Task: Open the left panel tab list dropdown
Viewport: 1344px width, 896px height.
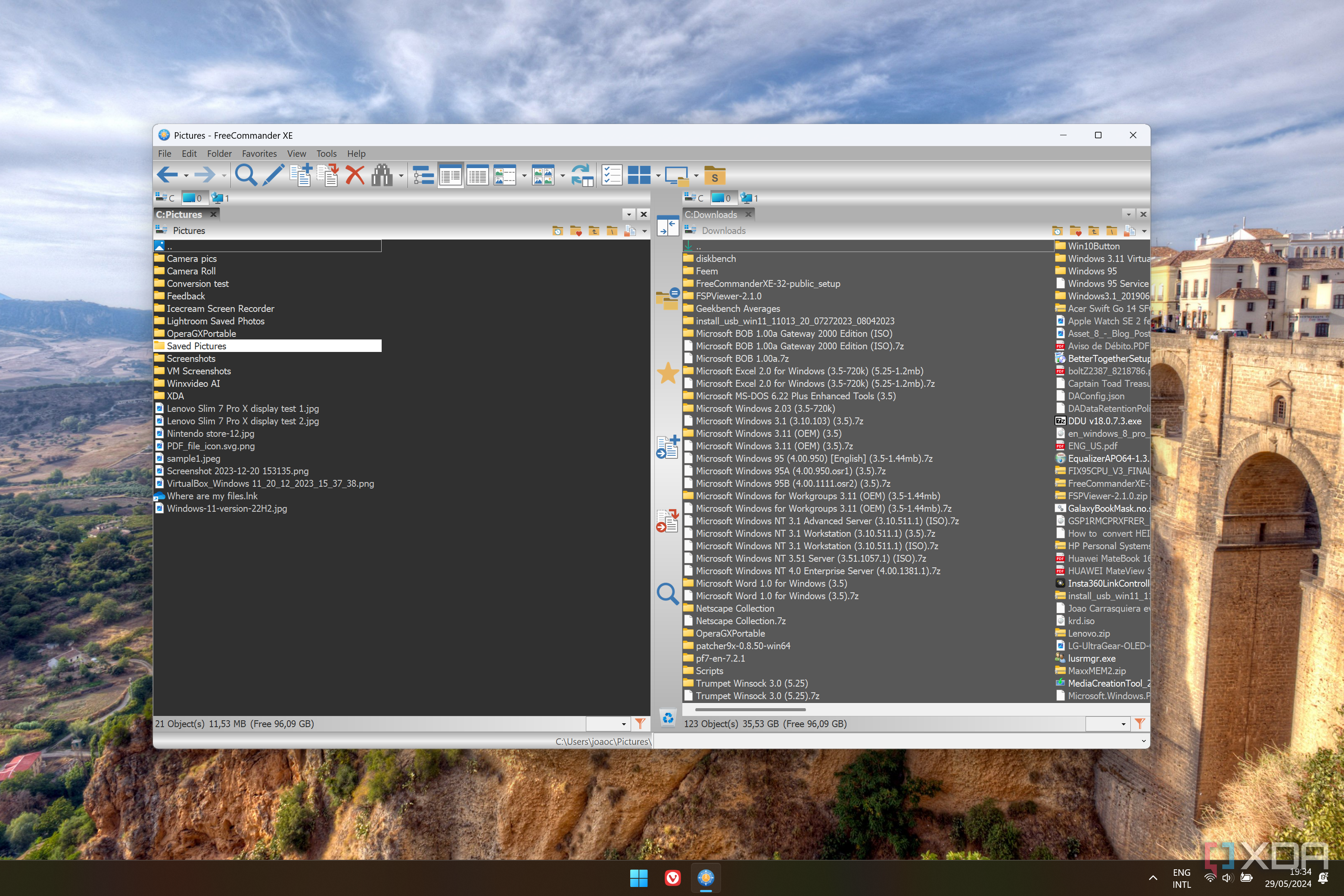Action: [x=628, y=214]
